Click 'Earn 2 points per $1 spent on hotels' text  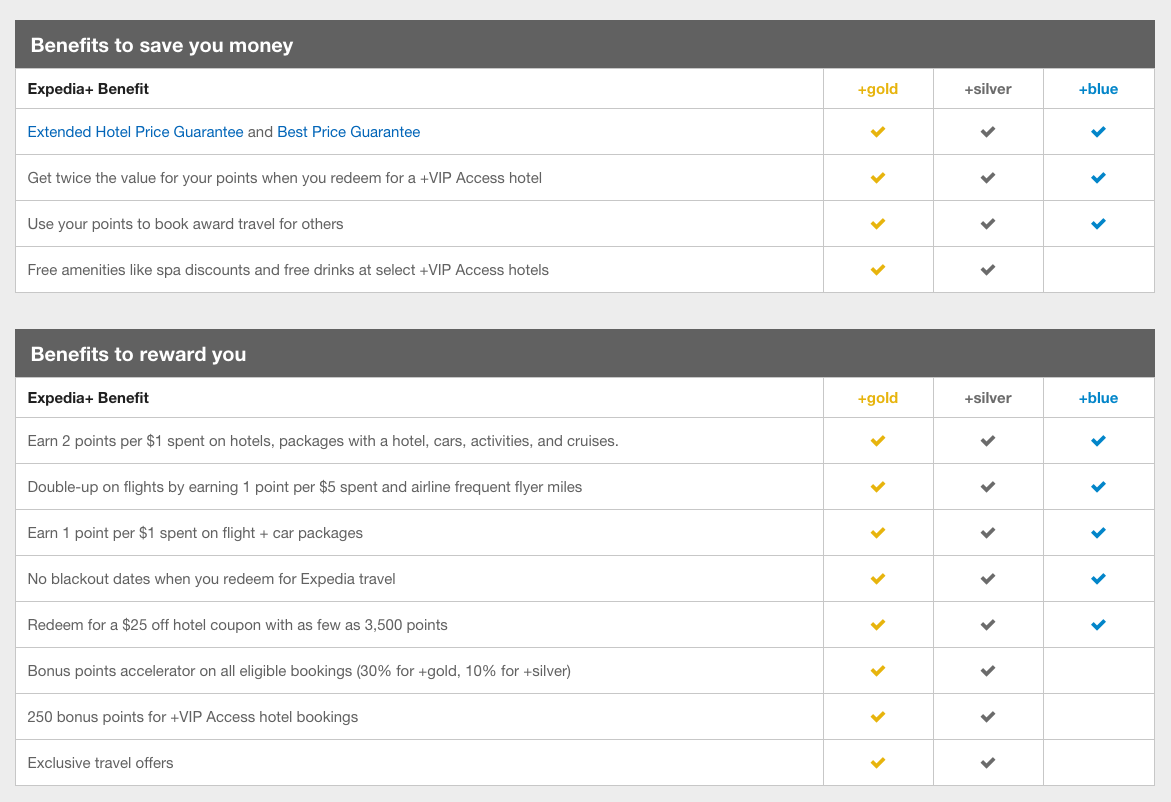(x=323, y=441)
